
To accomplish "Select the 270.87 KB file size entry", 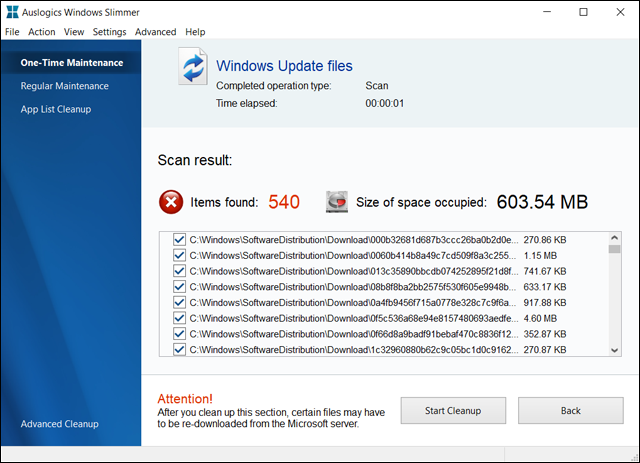I will 545,349.
